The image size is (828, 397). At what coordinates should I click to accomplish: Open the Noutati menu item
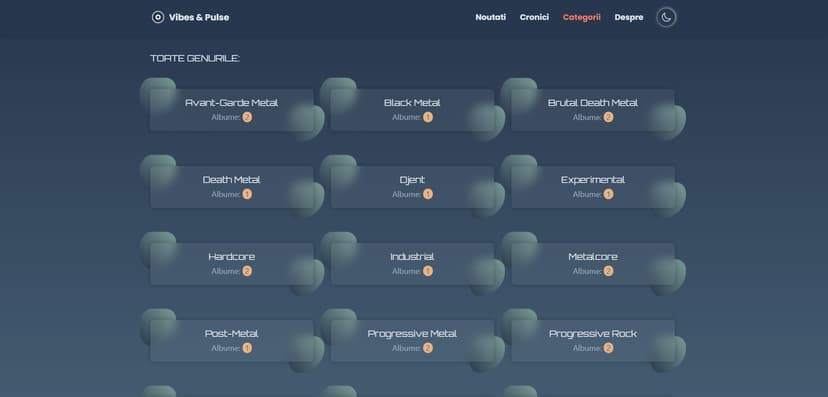491,17
